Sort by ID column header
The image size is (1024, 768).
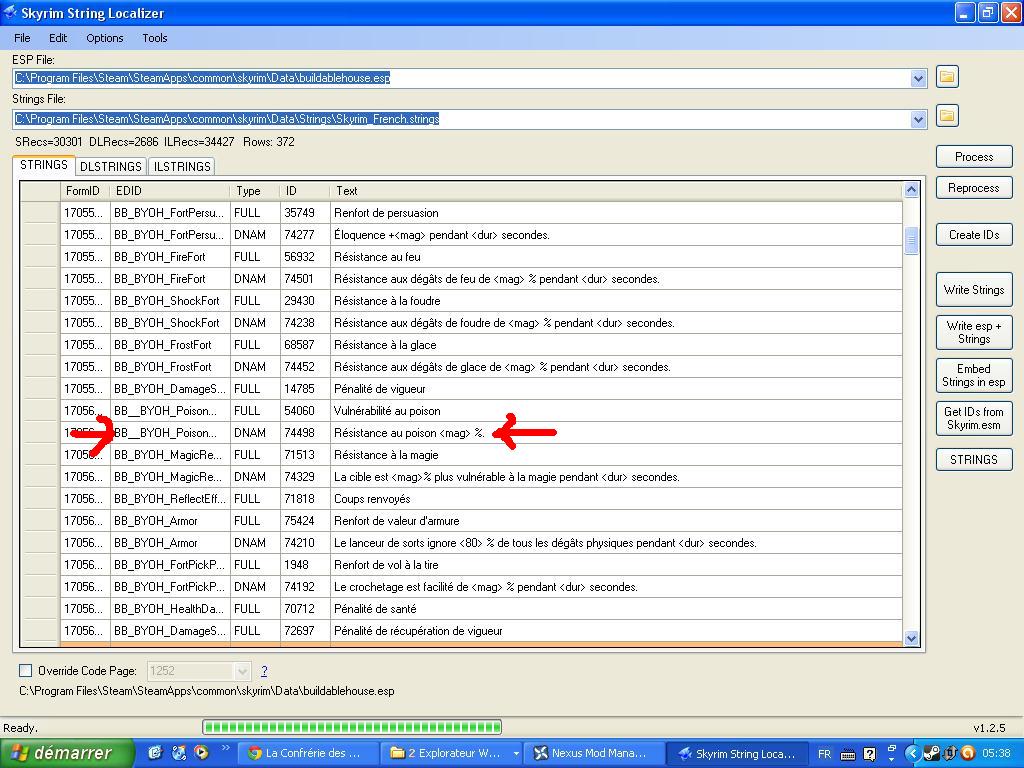(x=305, y=191)
